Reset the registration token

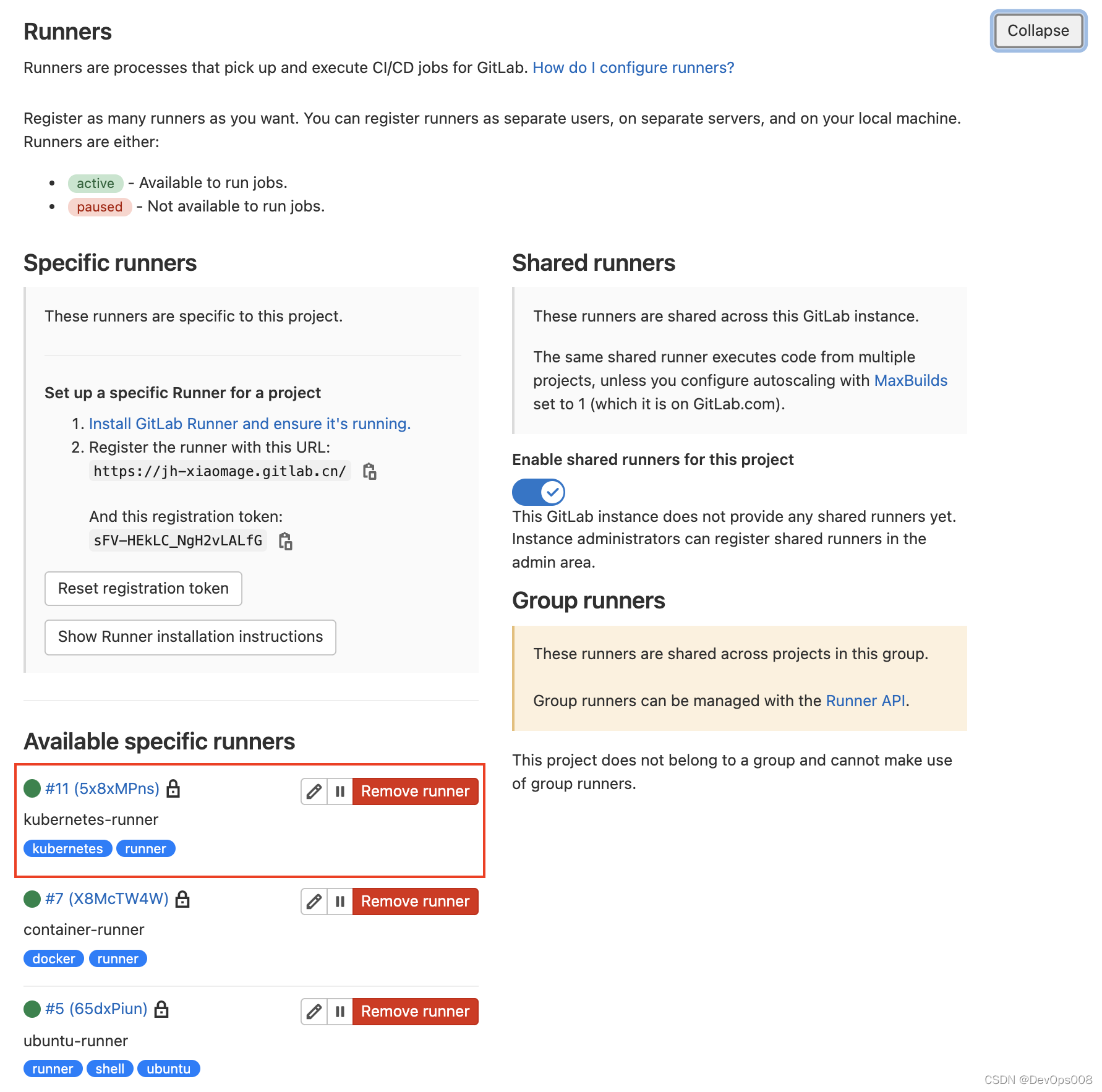(x=143, y=588)
